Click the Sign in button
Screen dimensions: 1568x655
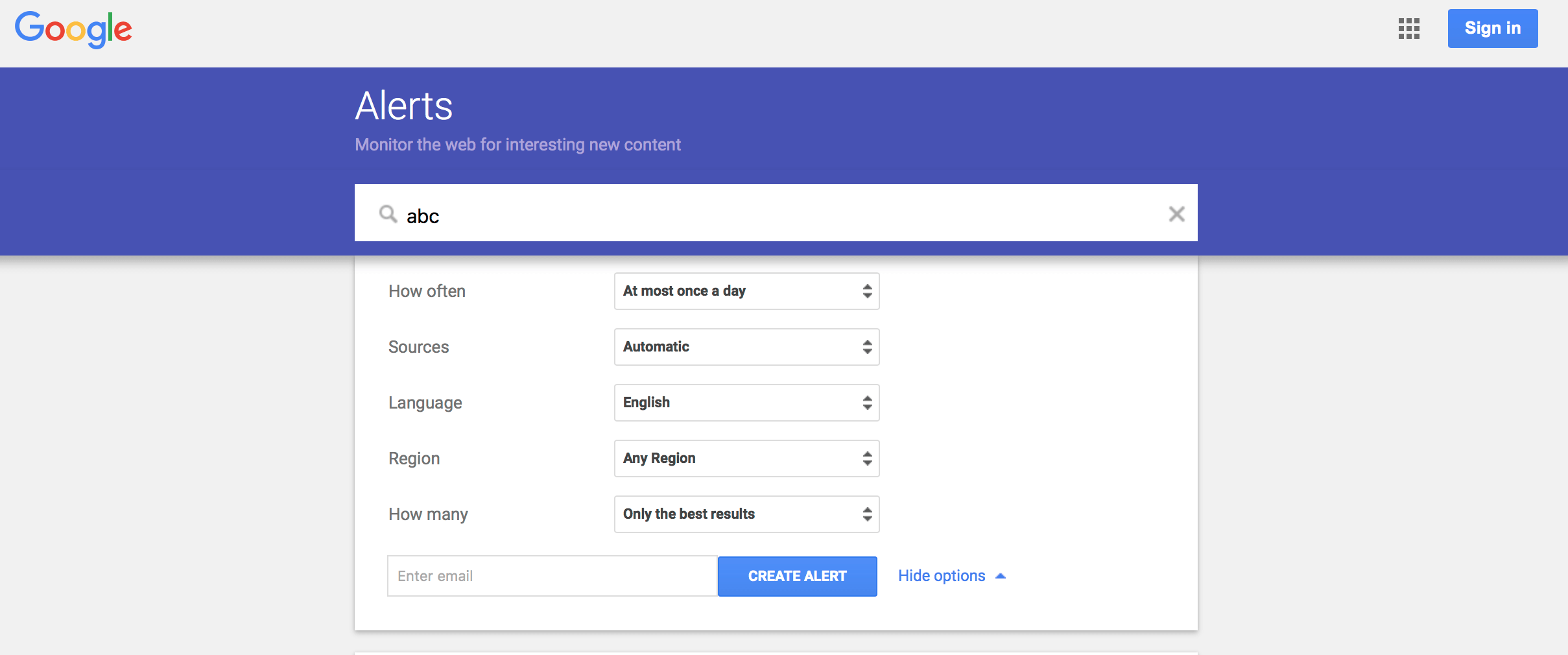pyautogui.click(x=1492, y=29)
